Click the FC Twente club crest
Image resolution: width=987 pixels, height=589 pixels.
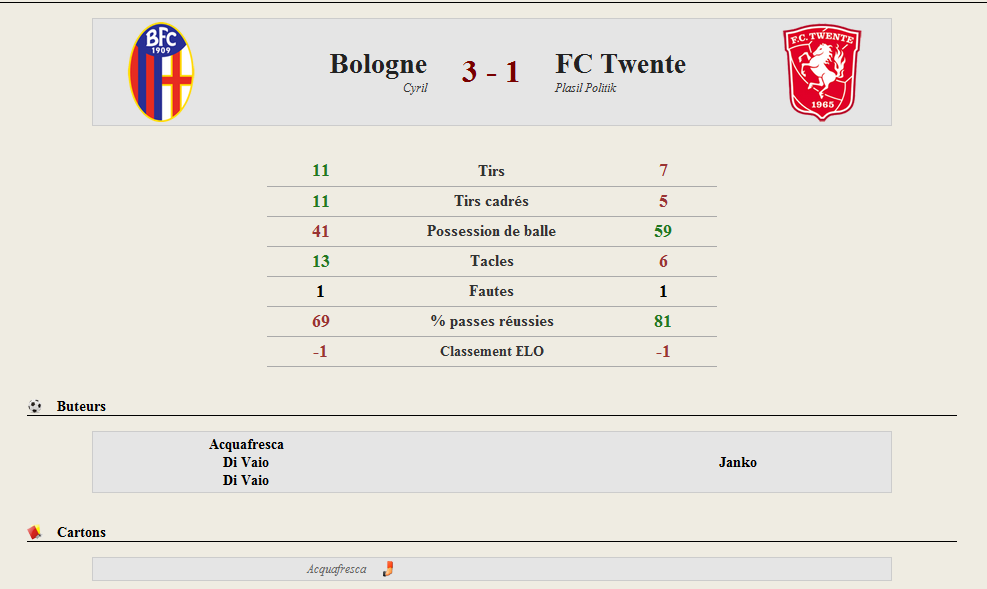click(821, 72)
